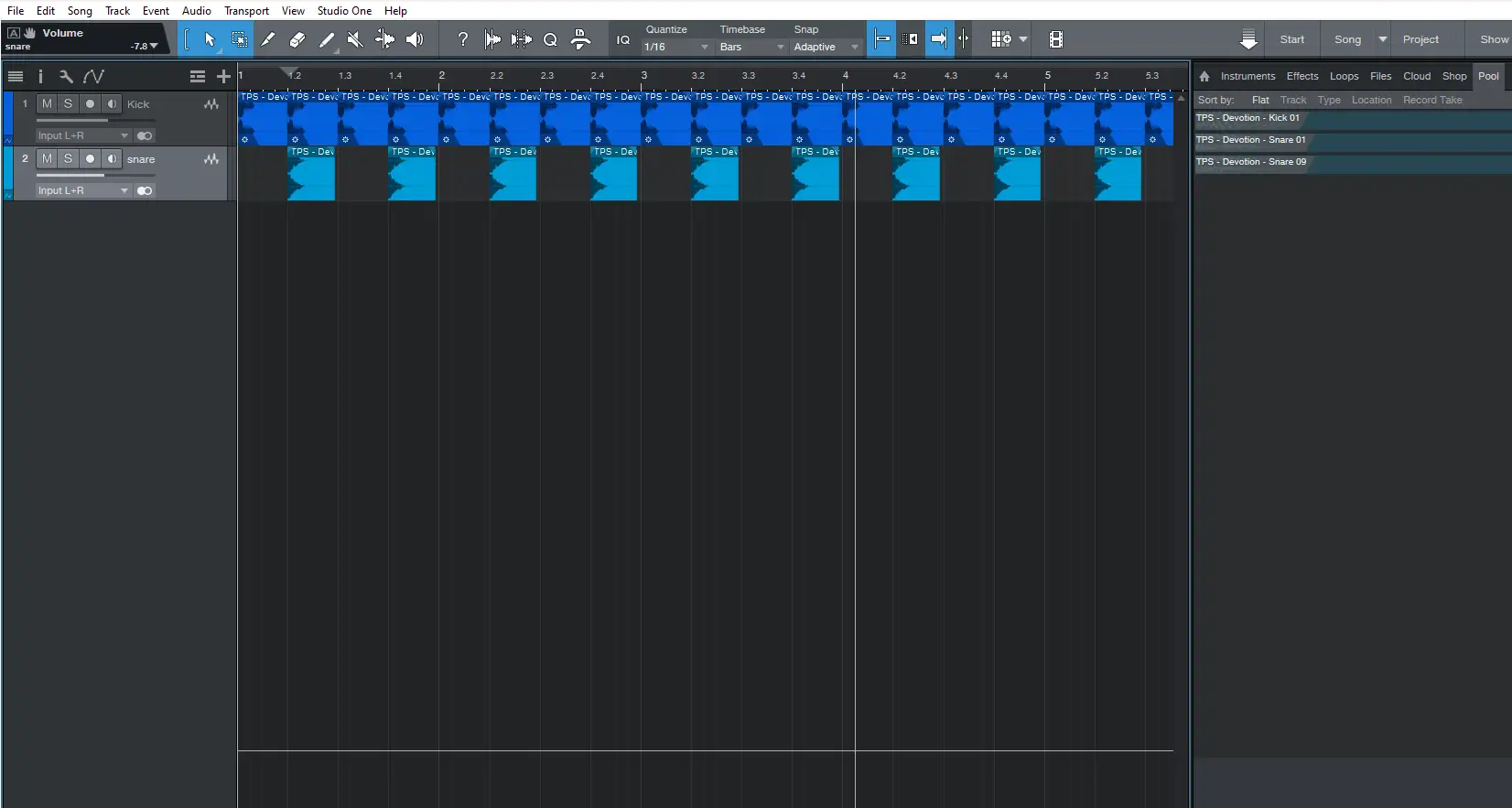The image size is (1512, 808).
Task: Click the Add Tracks plus icon
Action: click(x=223, y=77)
